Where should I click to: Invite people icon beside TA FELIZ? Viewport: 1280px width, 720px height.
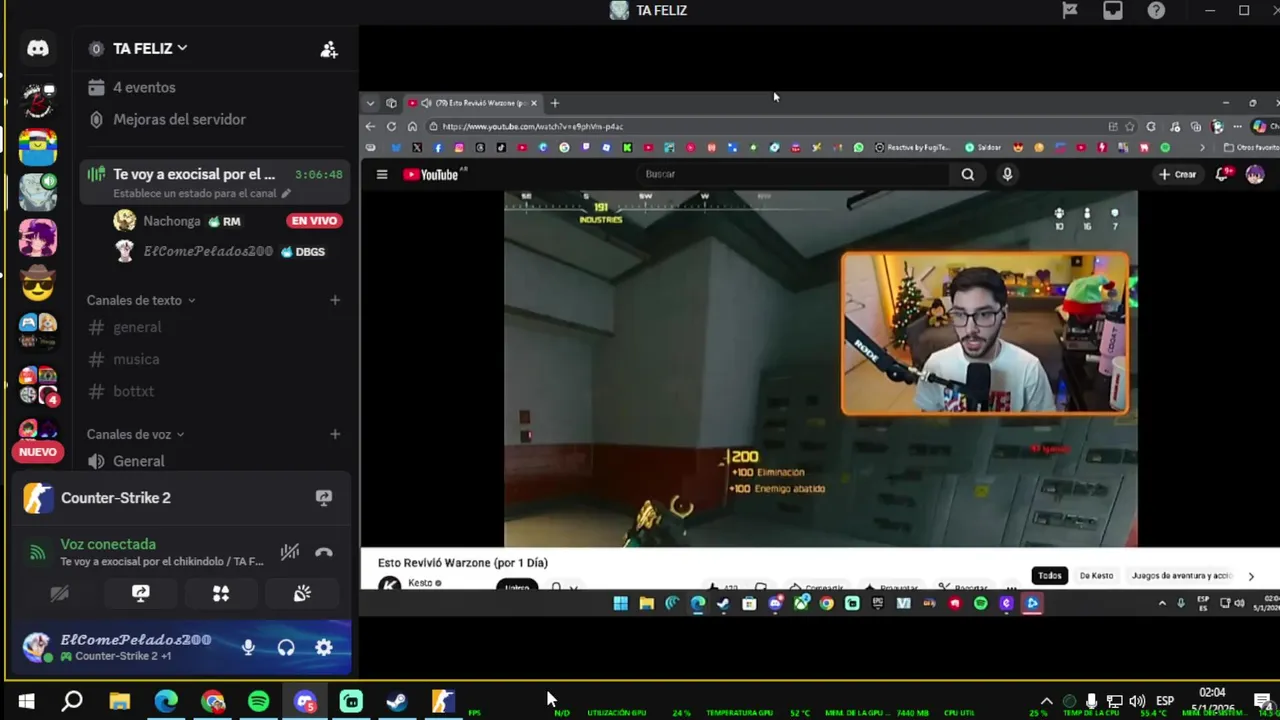[x=329, y=49]
